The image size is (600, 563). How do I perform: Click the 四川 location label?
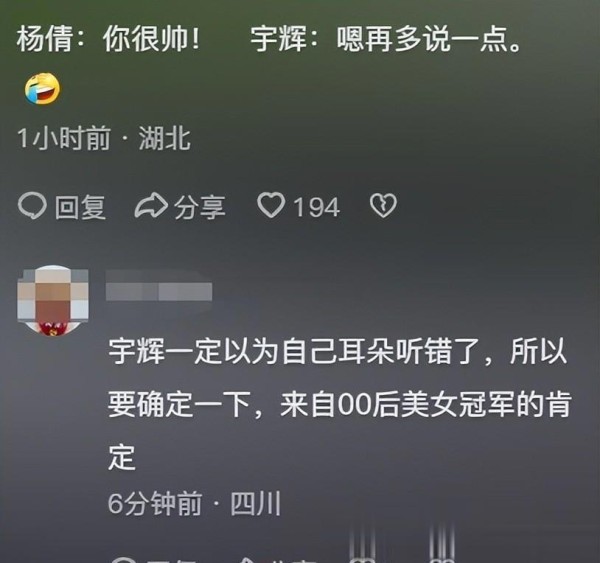[x=256, y=504]
